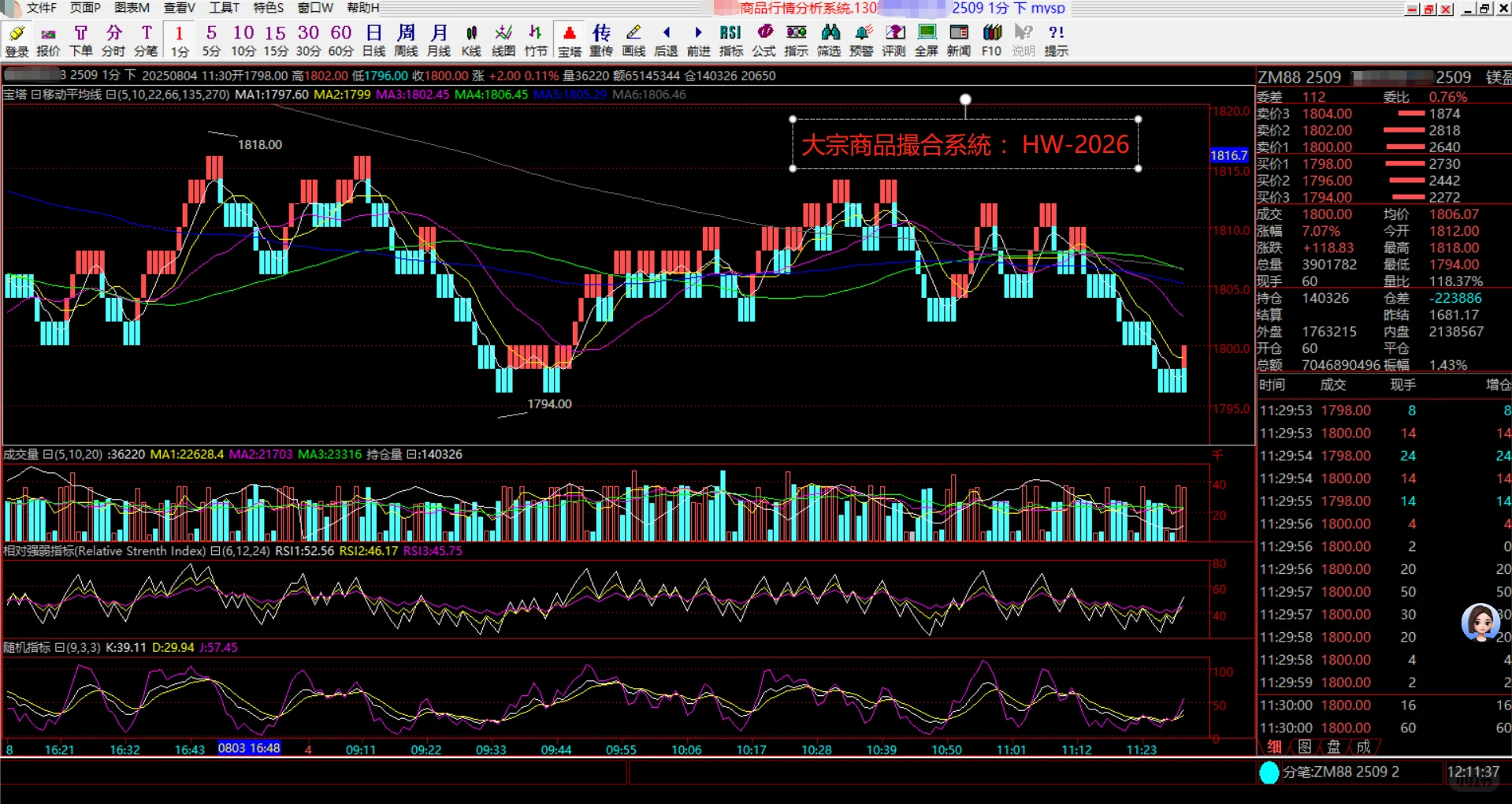
Task: Choose the K线 candlestick chart type
Action: [x=471, y=40]
